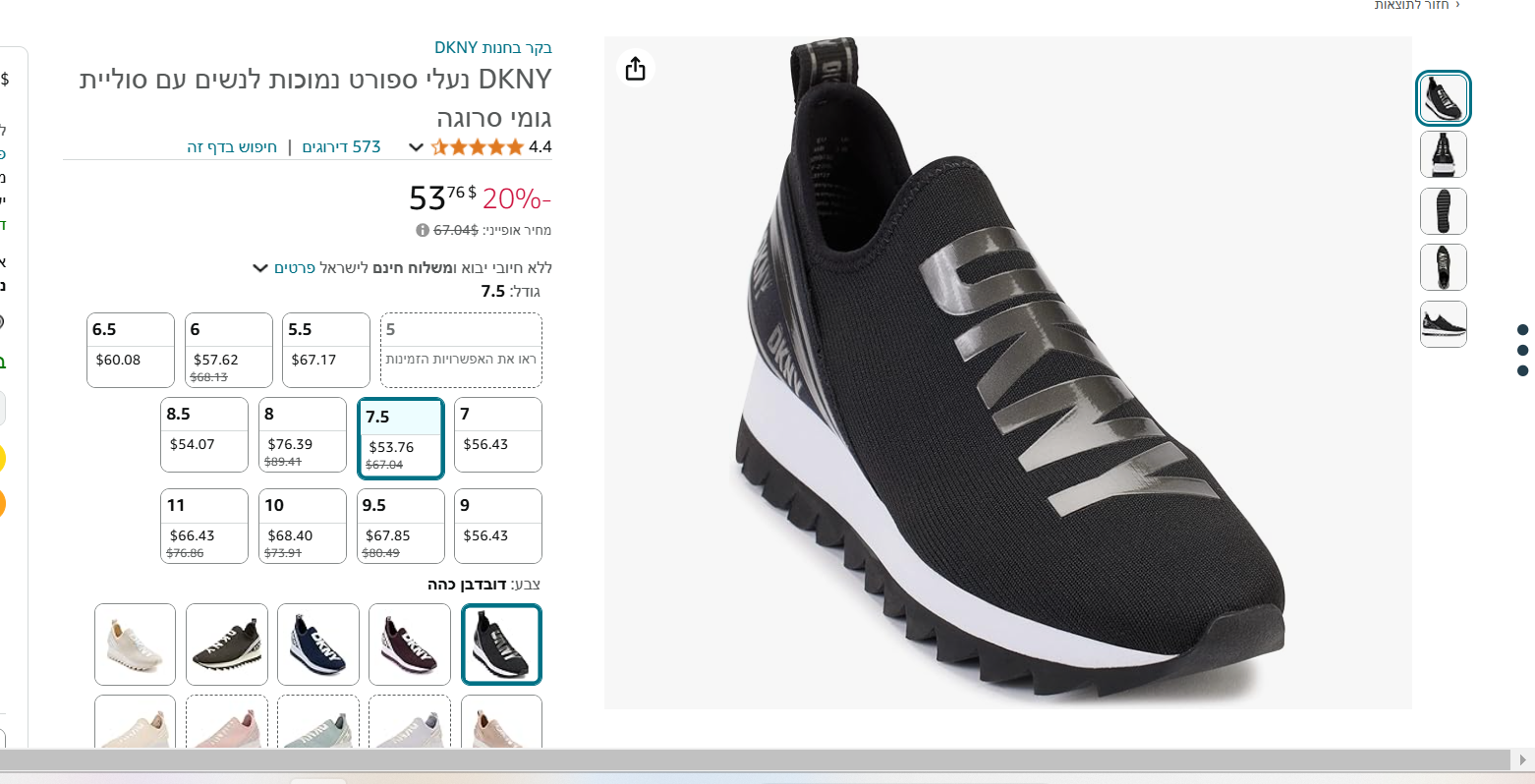Open size 5 available options
The width and height of the screenshot is (1535, 784).
pyautogui.click(x=461, y=350)
